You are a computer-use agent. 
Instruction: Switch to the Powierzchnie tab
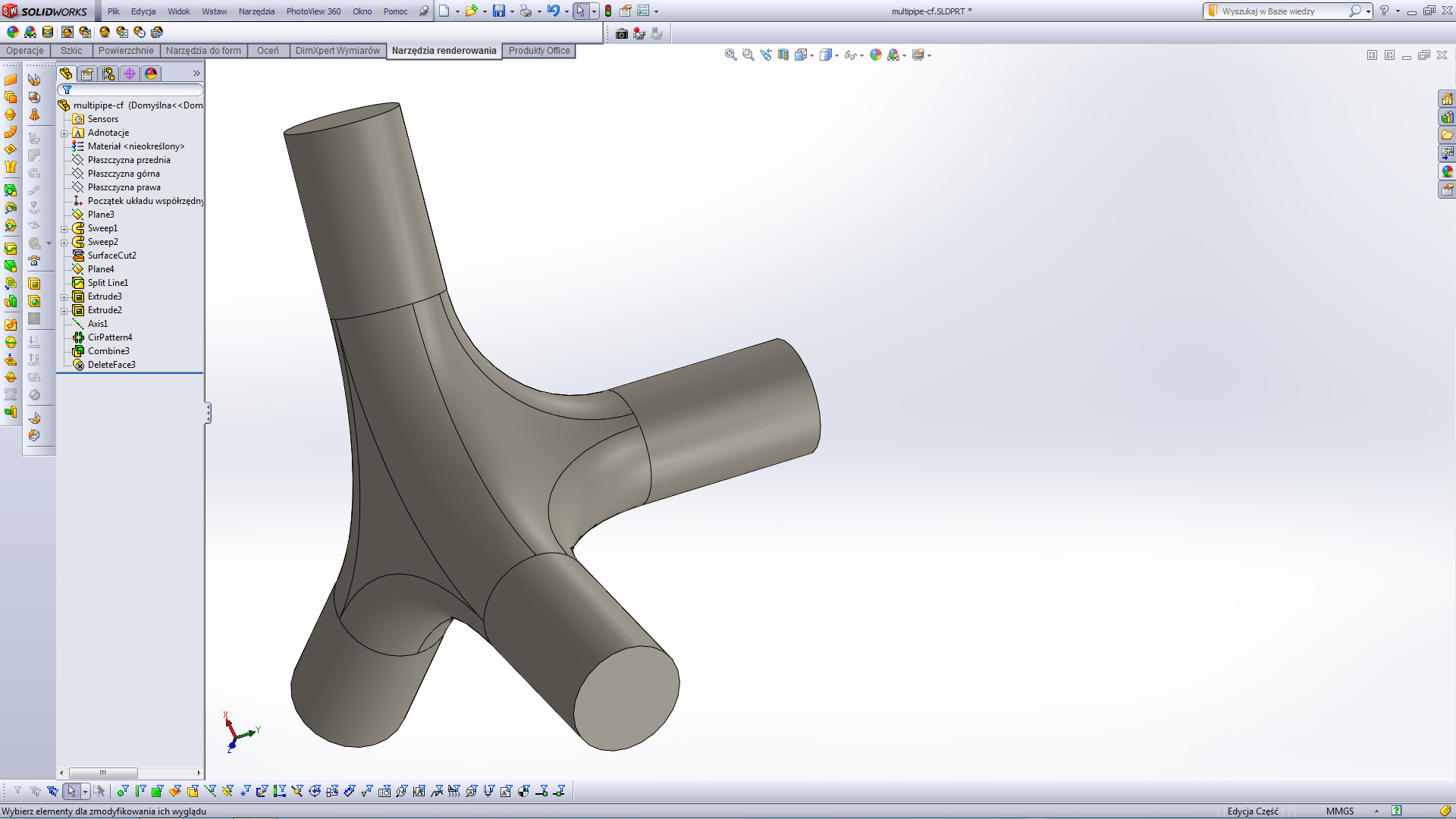(x=126, y=51)
